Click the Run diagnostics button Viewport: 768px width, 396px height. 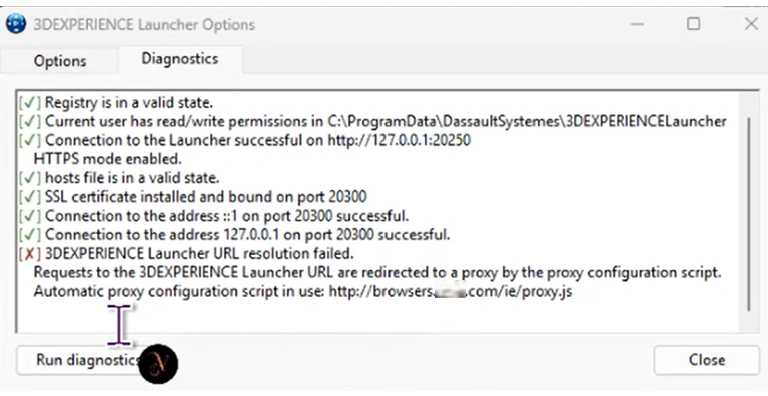click(x=88, y=360)
